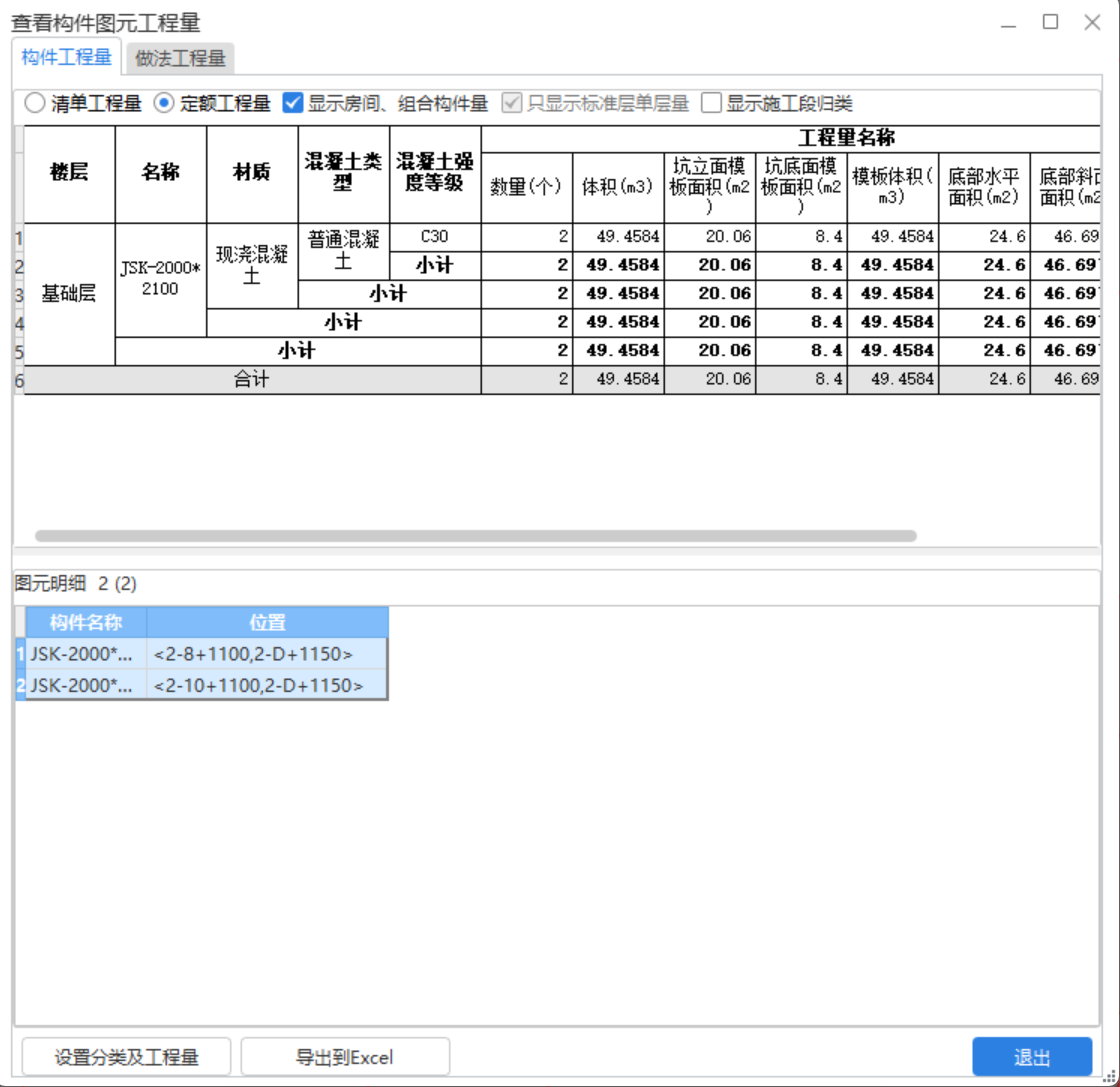Click the 混凝土类型 column header
Image resolution: width=1120 pixels, height=1087 pixels.
[344, 174]
